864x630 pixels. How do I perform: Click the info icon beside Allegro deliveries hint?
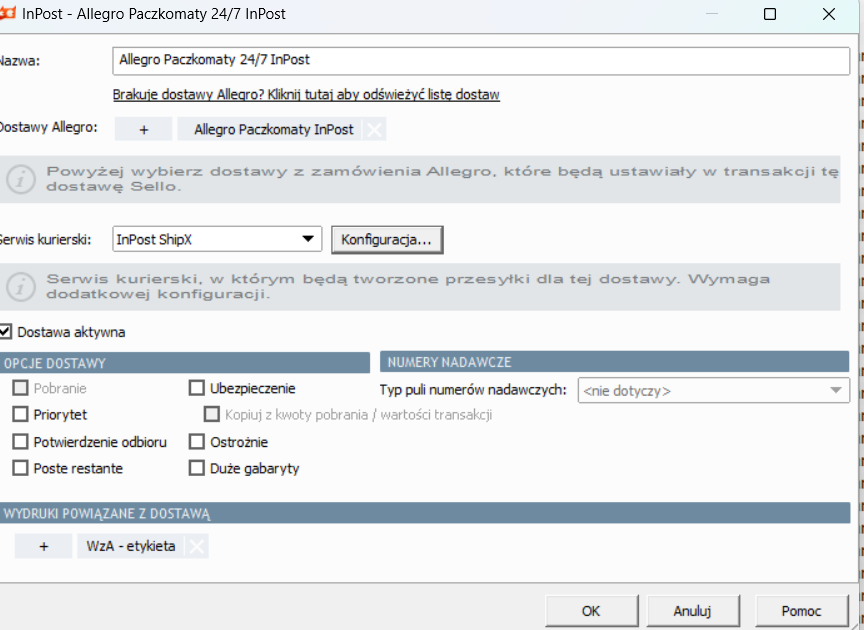click(x=21, y=179)
